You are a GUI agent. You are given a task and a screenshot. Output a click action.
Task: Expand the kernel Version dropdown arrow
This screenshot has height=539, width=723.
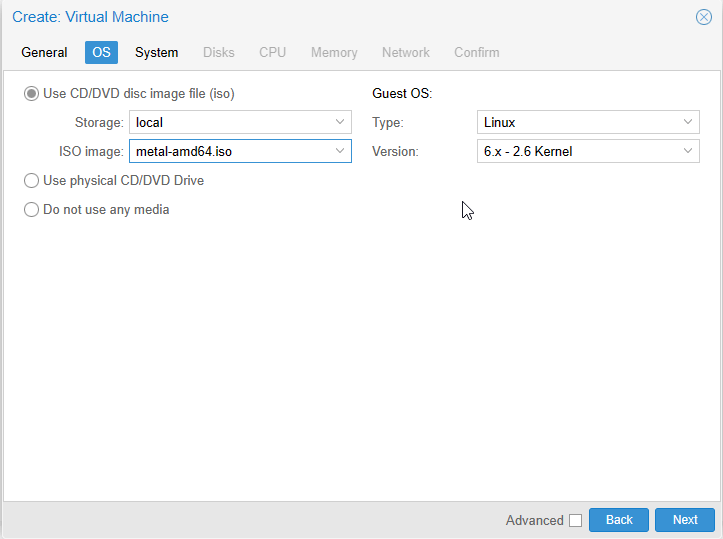pos(688,151)
